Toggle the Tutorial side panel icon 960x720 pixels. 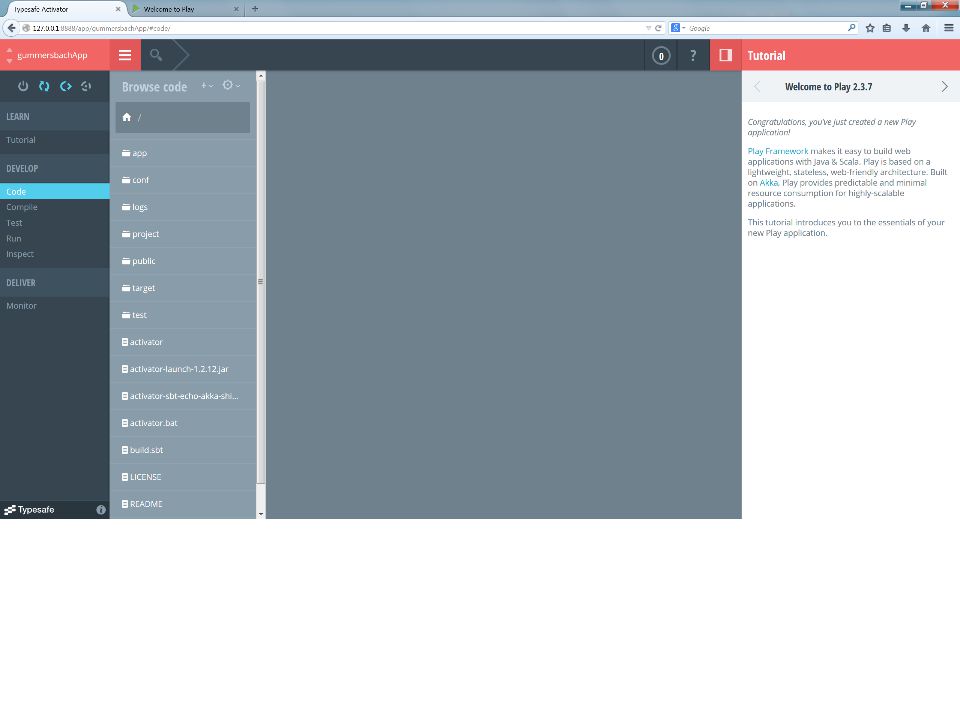tap(726, 55)
